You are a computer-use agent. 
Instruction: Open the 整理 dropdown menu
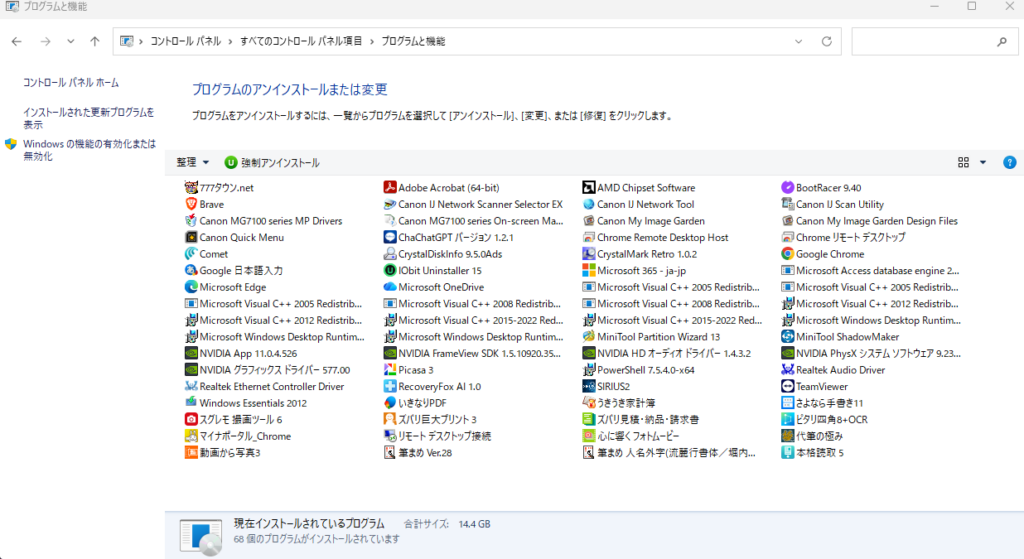click(x=193, y=162)
